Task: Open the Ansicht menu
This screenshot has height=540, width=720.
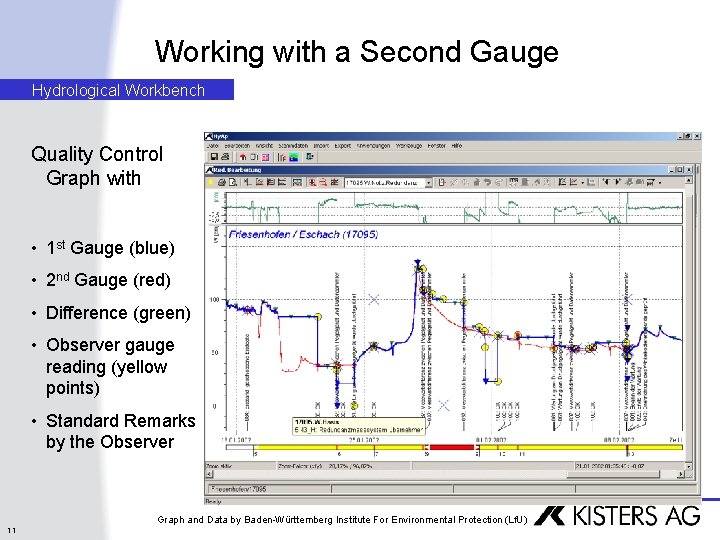Action: tap(264, 146)
